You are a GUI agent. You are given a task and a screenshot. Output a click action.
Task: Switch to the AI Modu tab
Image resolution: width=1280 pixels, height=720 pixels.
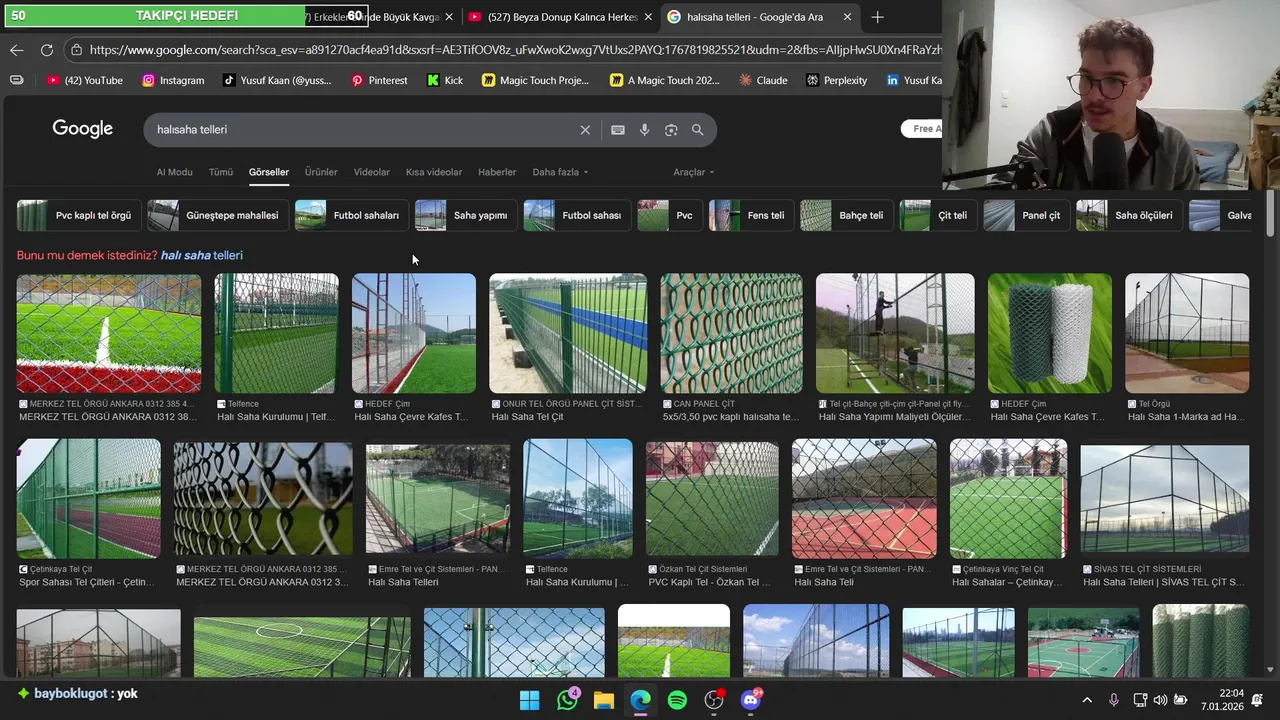tap(174, 172)
